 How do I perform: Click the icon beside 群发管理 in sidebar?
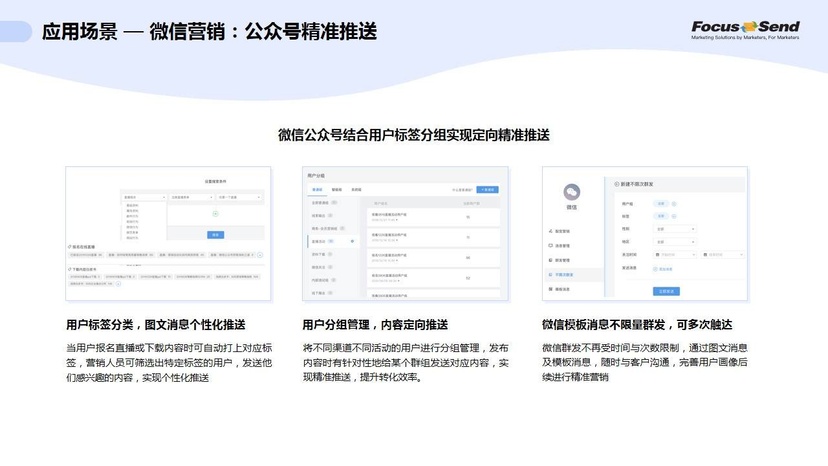tap(550, 260)
